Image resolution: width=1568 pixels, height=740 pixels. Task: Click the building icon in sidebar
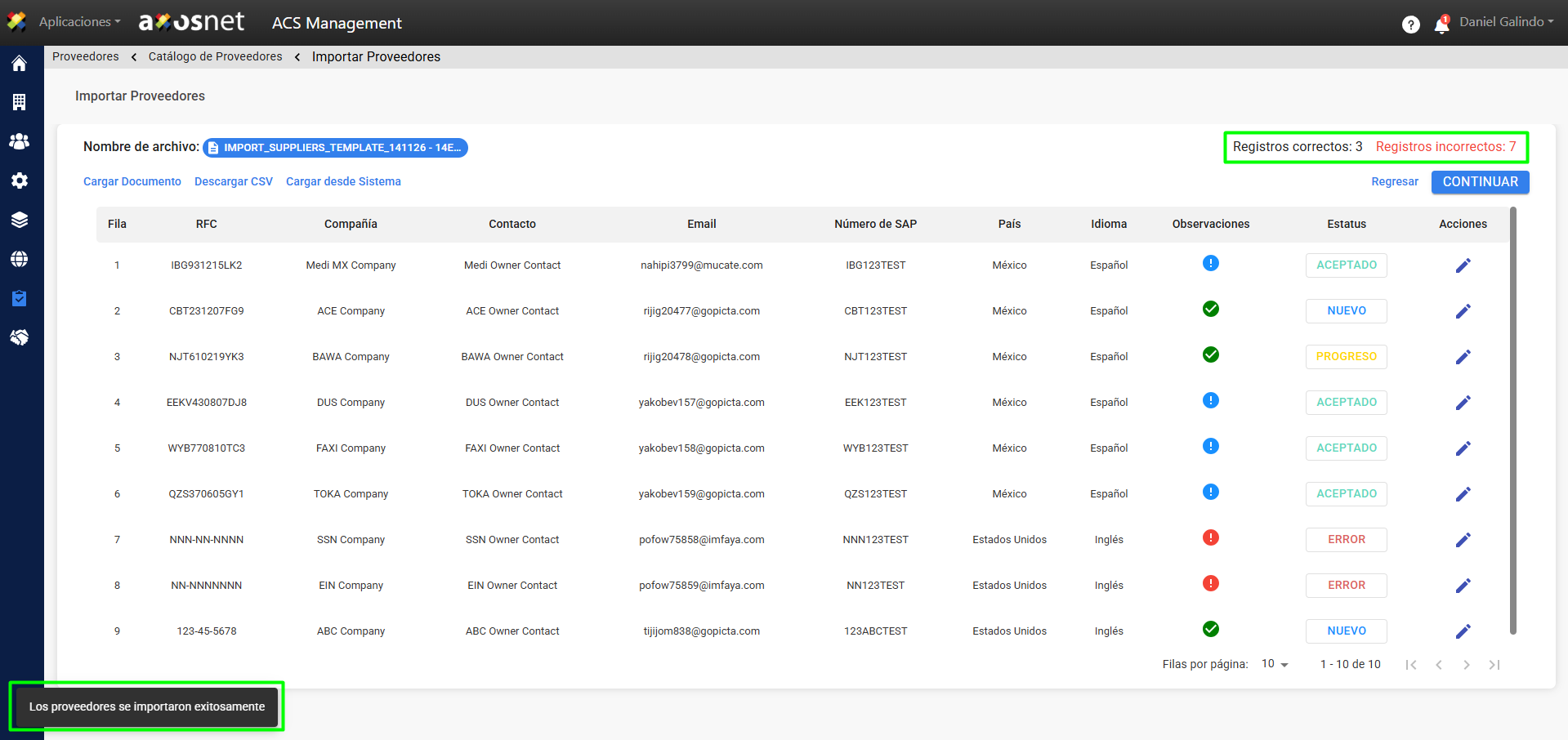19,102
